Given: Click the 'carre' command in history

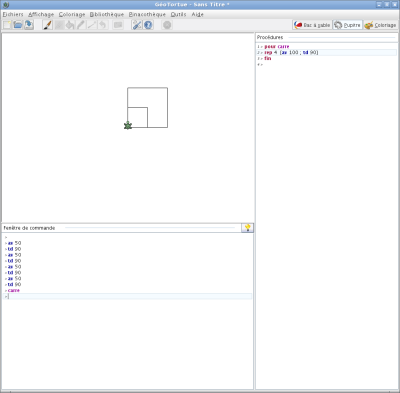Looking at the screenshot, I should click(x=14, y=290).
